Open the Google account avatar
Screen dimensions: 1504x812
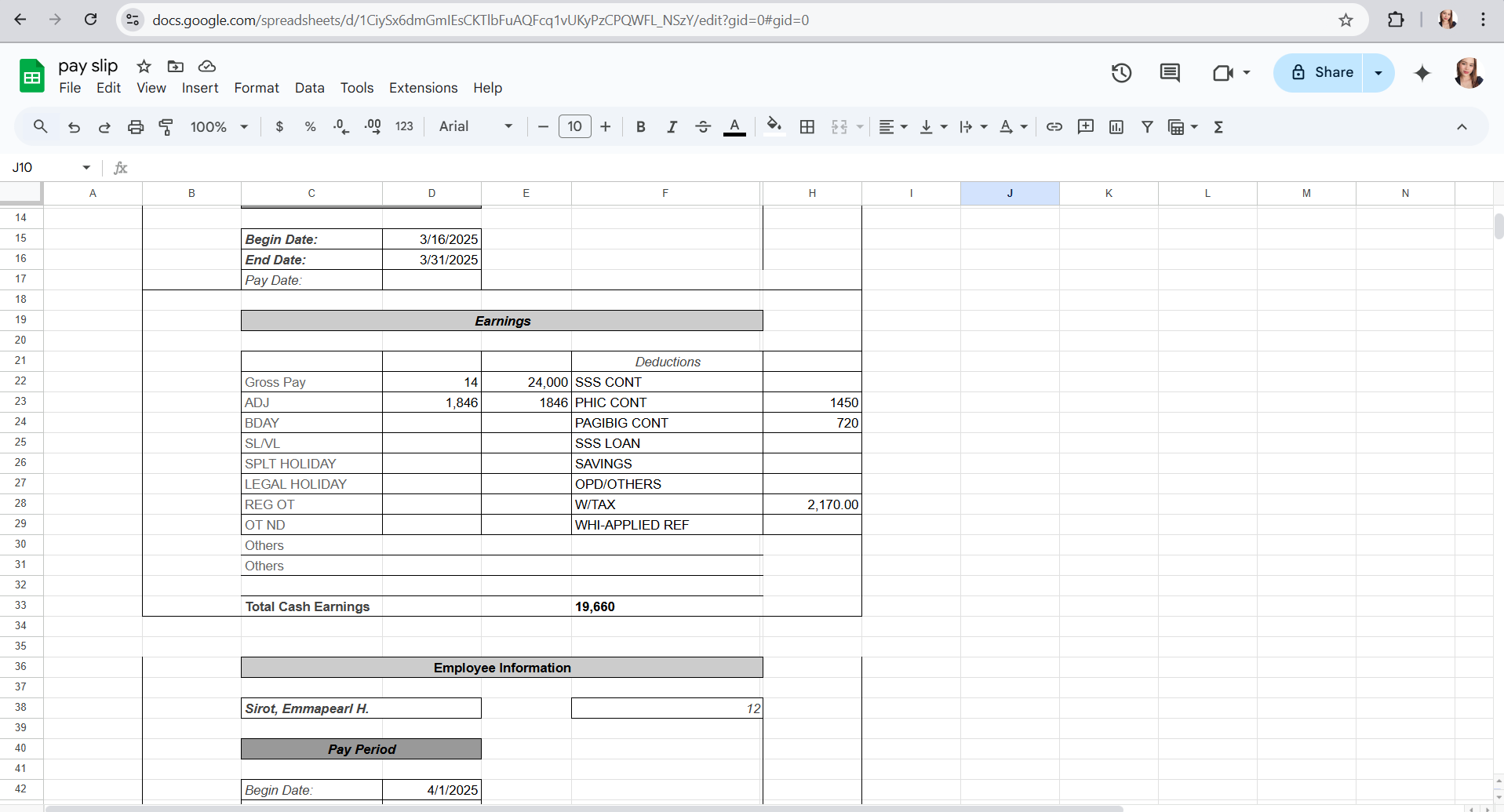pyautogui.click(x=1469, y=73)
